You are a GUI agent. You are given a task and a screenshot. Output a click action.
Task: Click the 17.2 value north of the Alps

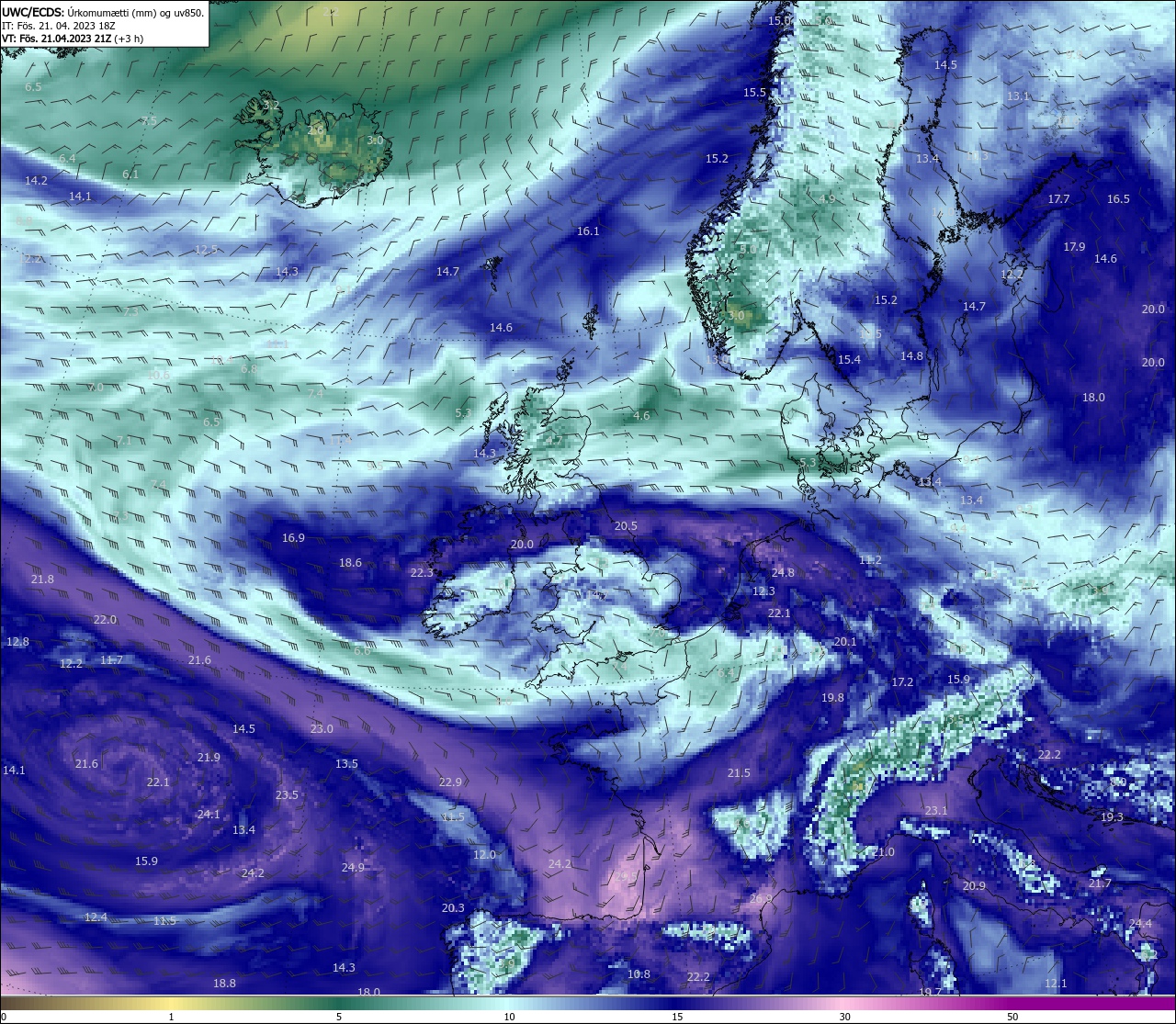(902, 682)
